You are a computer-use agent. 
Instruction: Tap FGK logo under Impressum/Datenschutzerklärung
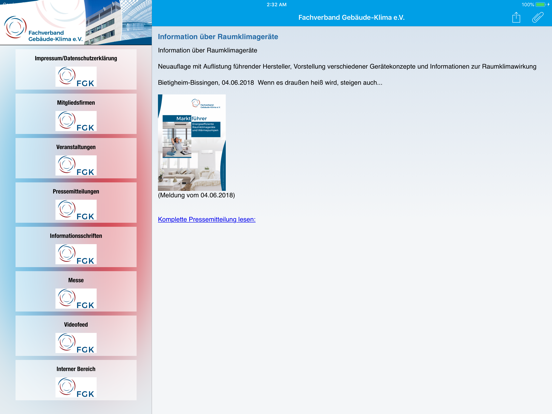pos(76,77)
